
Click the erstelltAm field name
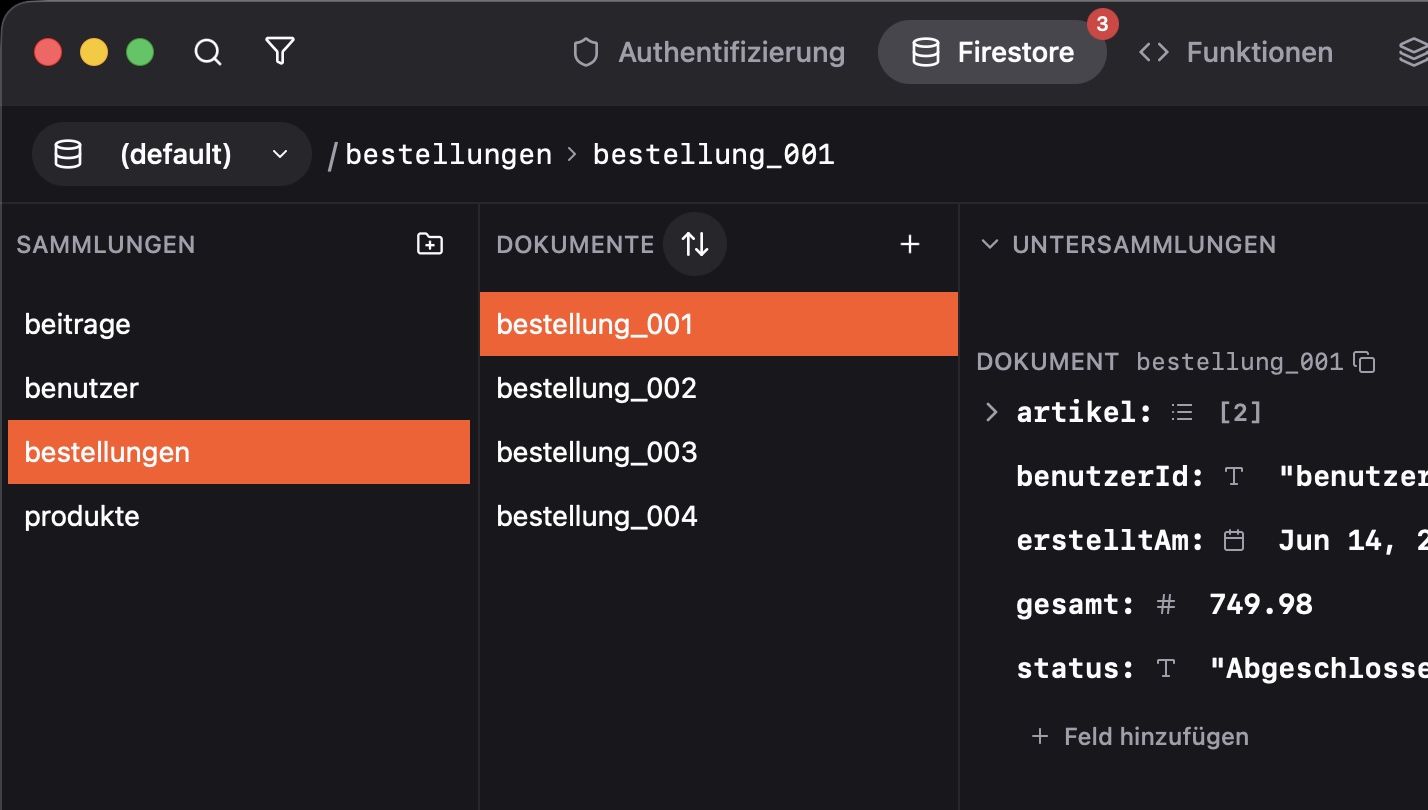tap(1110, 541)
